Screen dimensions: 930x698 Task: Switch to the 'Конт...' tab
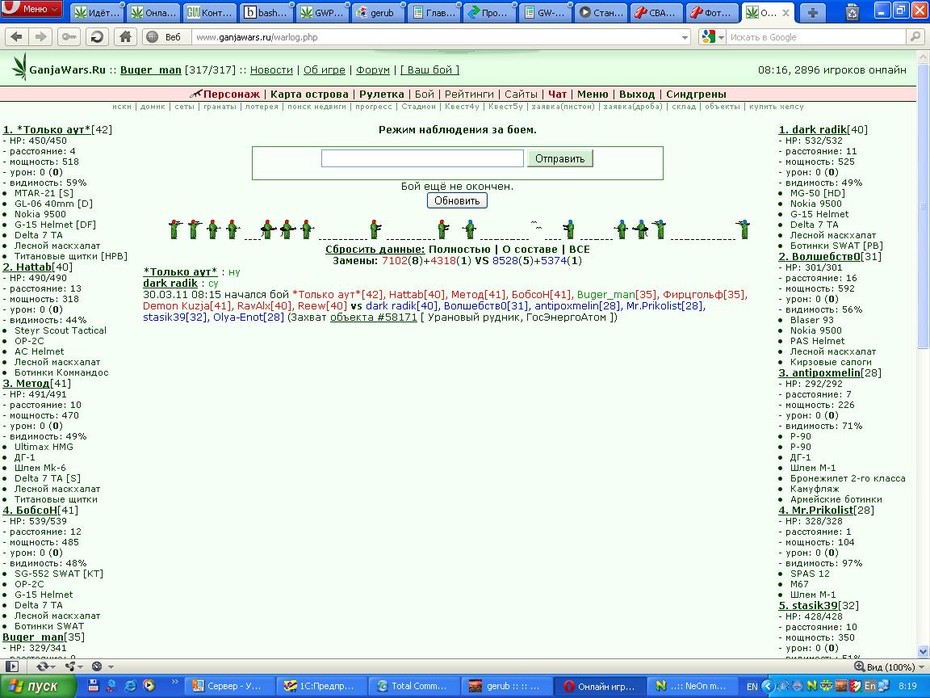[210, 12]
